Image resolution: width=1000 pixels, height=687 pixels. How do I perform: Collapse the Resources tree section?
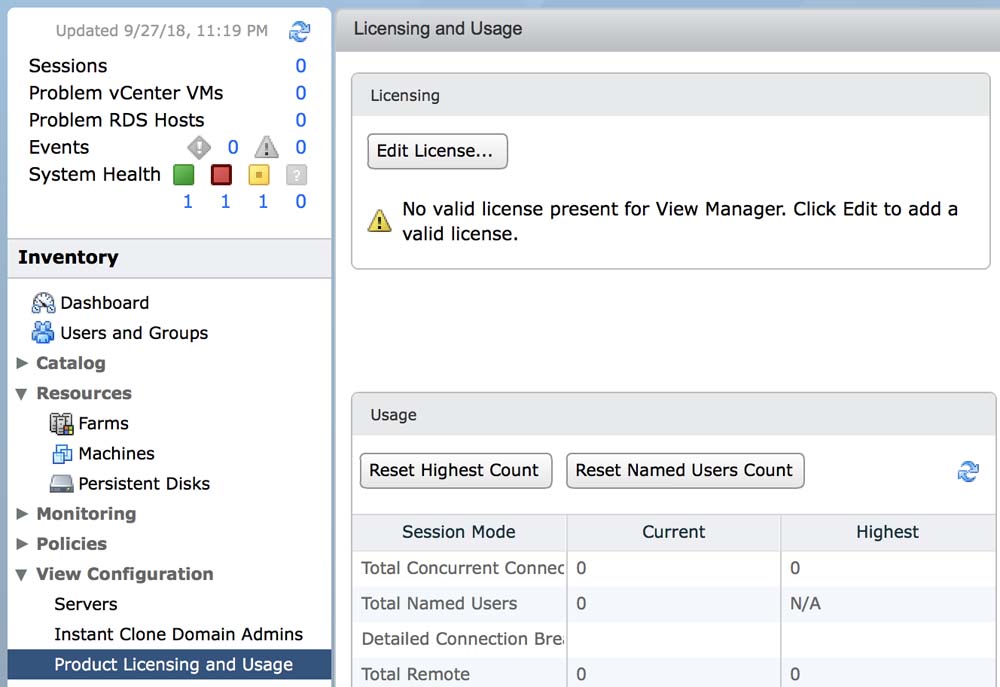click(x=23, y=394)
